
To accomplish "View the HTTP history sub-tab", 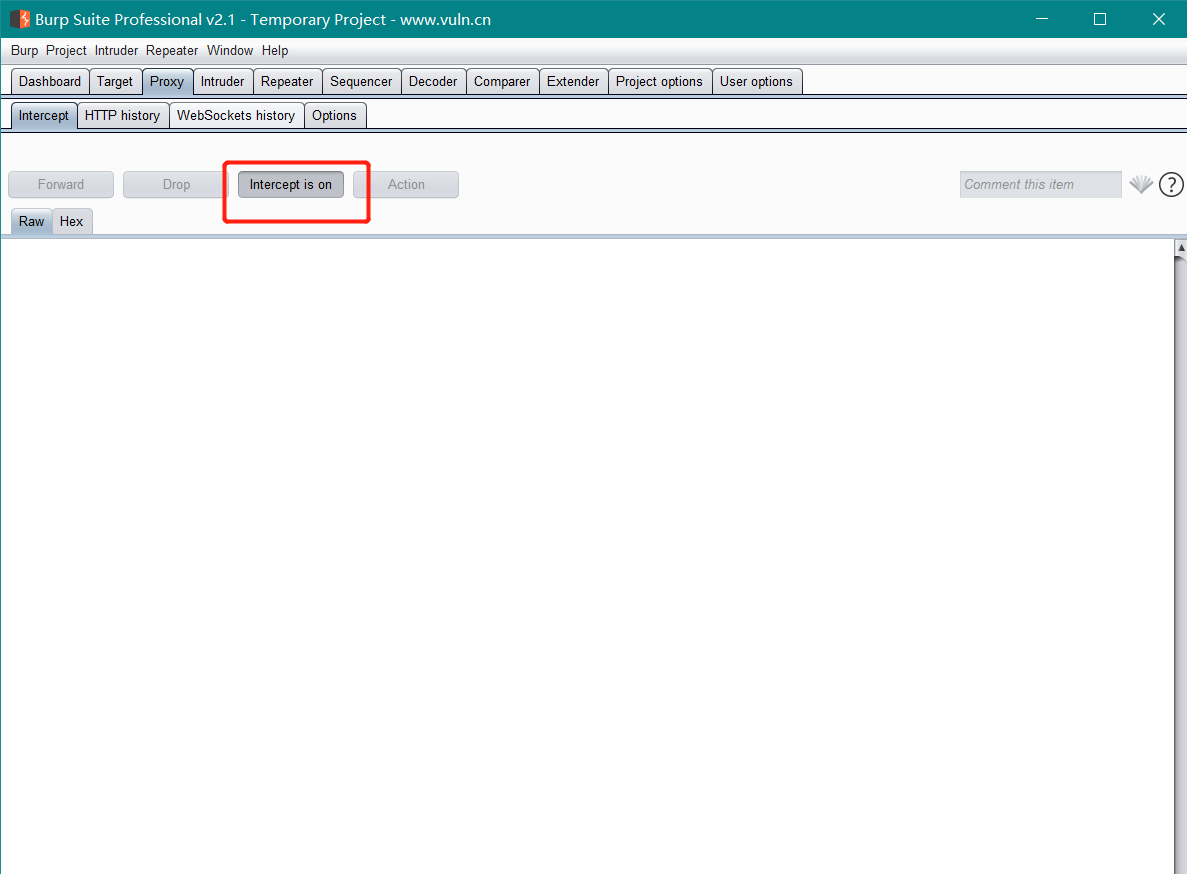I will (x=123, y=116).
